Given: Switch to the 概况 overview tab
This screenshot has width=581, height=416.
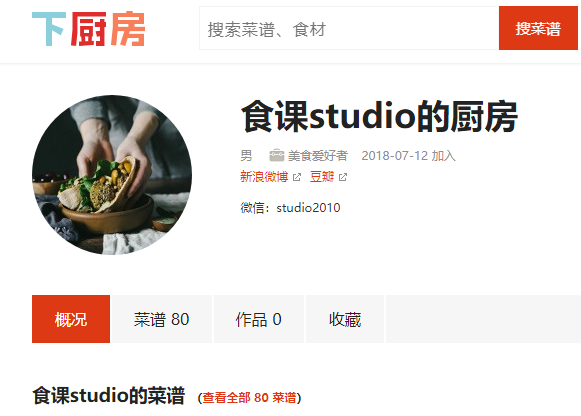Looking at the screenshot, I should (x=71, y=319).
